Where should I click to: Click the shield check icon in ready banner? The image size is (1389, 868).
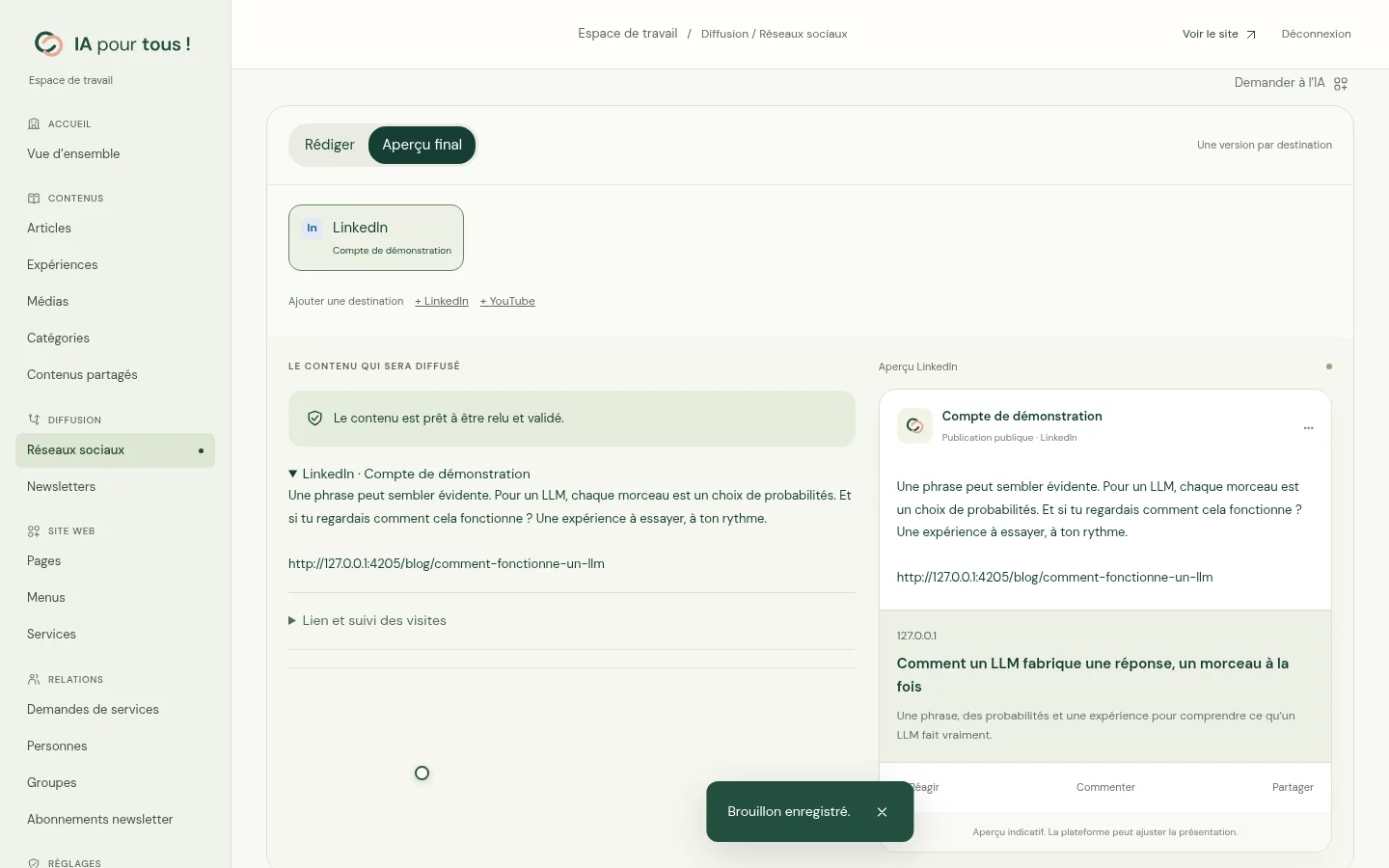pyautogui.click(x=314, y=419)
